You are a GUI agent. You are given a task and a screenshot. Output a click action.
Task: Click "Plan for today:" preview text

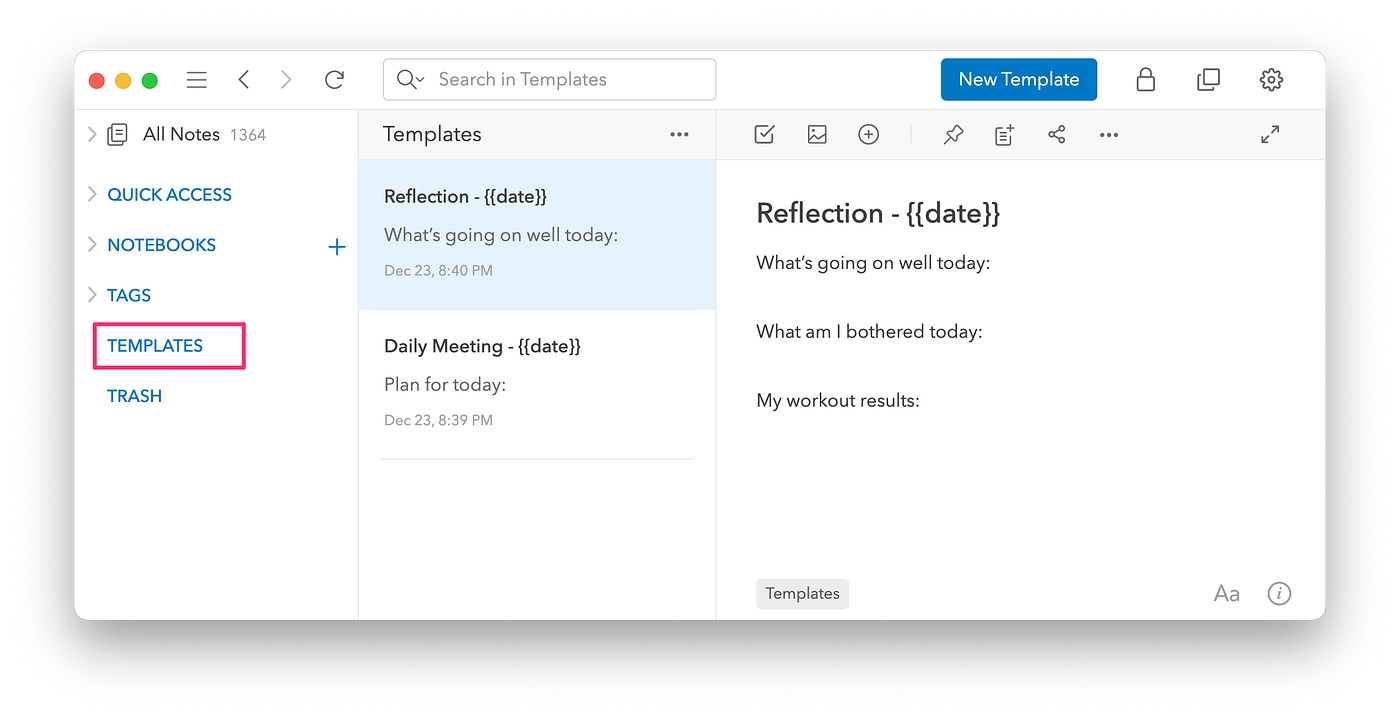click(445, 384)
